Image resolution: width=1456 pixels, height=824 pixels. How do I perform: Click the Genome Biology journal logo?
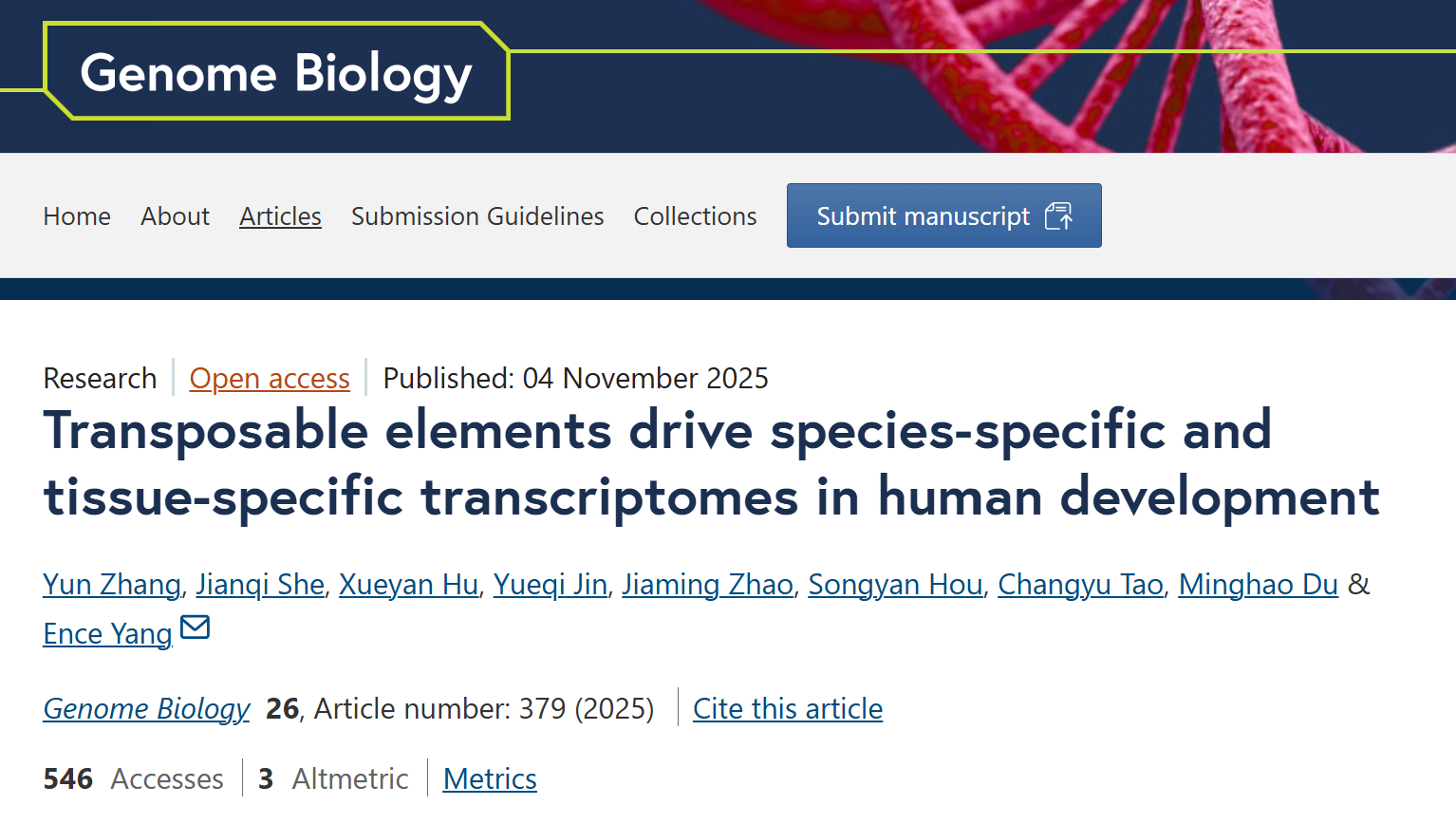275,73
